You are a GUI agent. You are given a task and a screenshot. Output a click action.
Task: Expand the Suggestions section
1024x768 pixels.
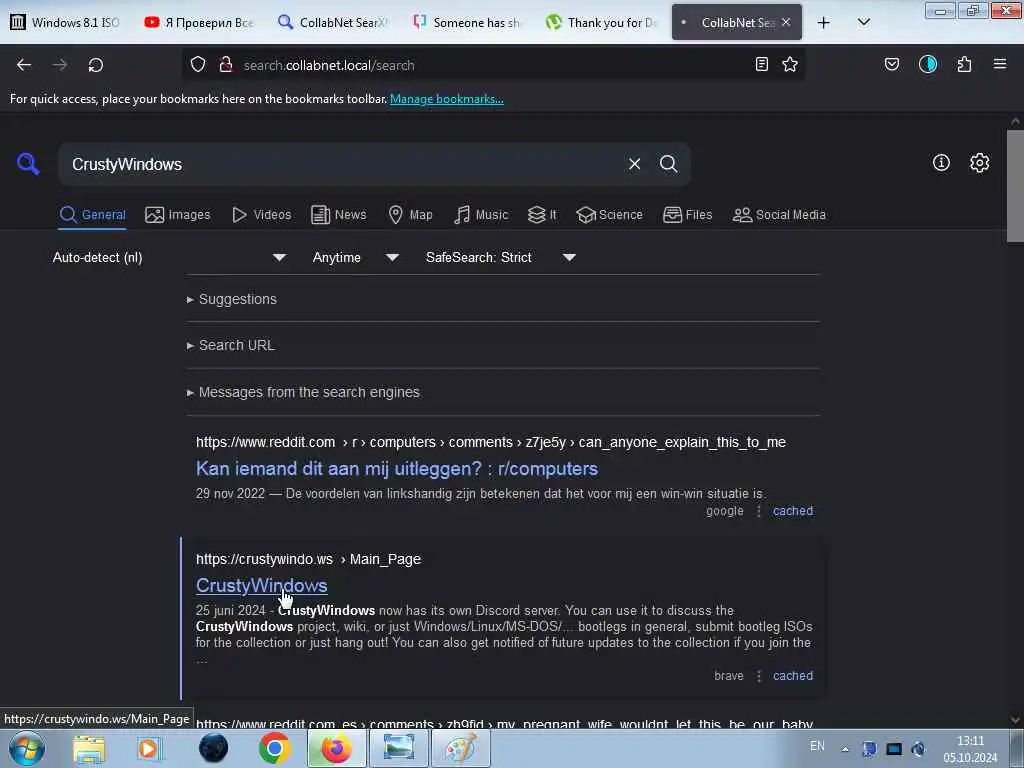click(232, 299)
